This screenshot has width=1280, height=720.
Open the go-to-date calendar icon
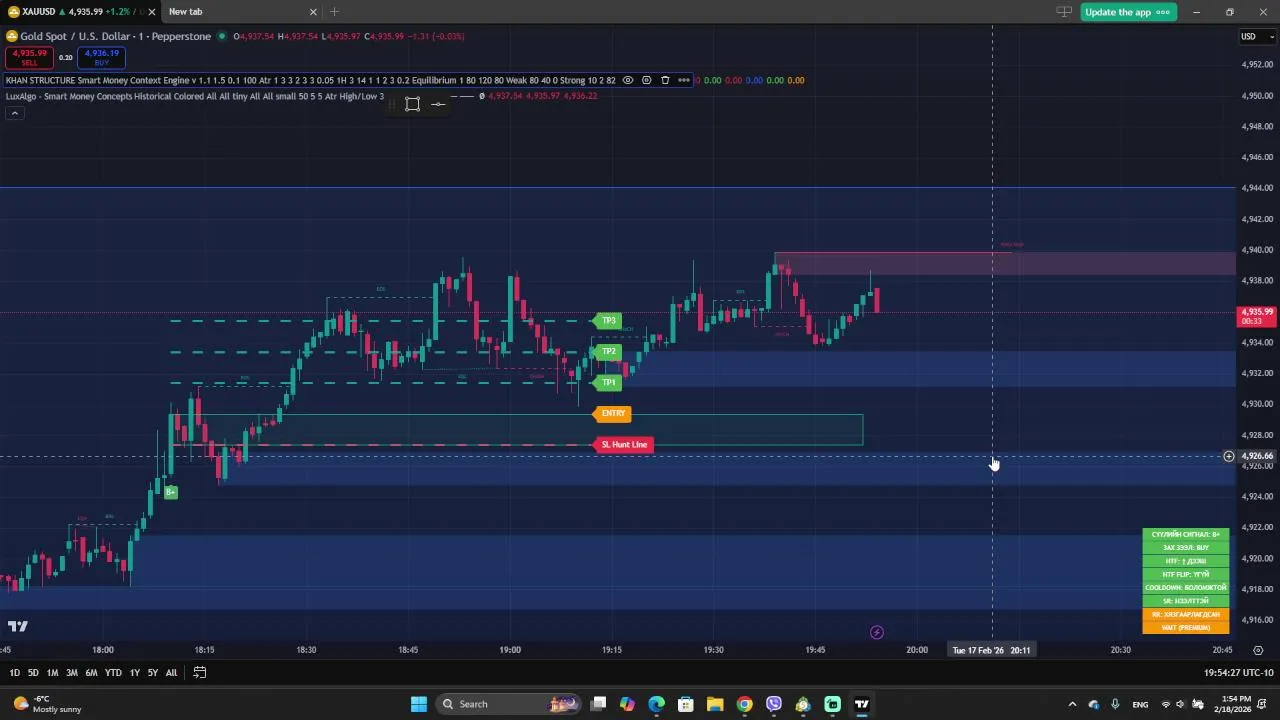pos(200,673)
